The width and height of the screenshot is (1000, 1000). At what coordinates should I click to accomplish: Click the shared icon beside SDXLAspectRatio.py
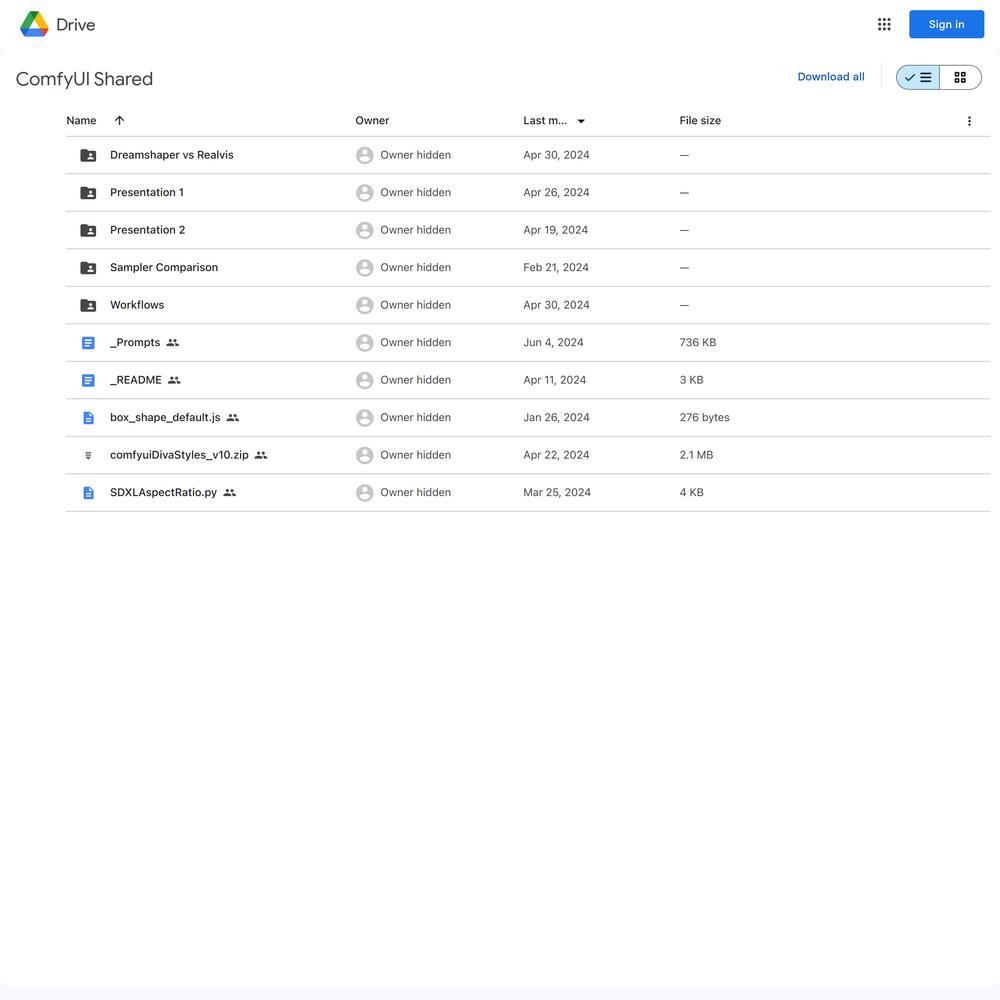click(230, 493)
